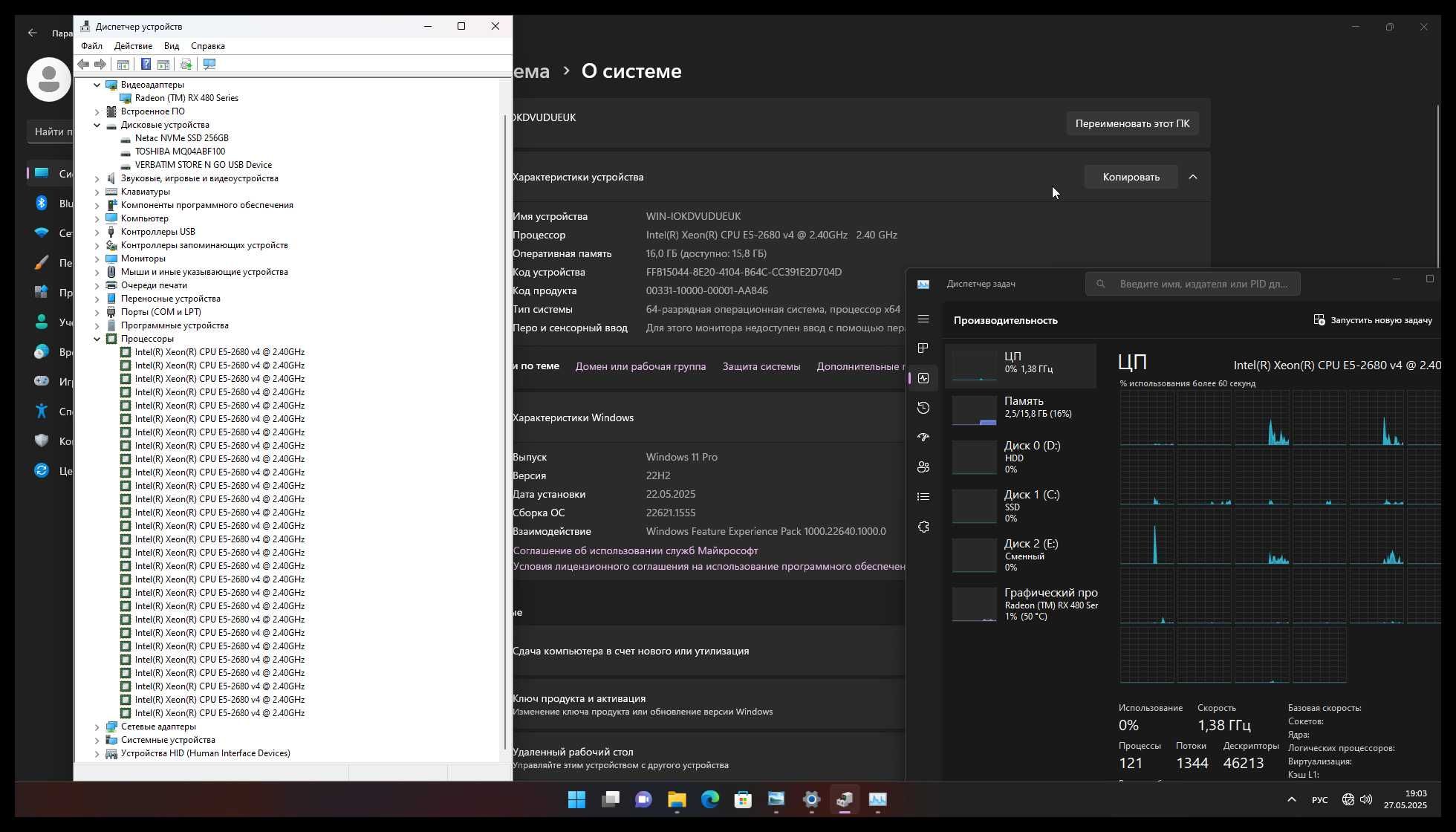This screenshot has width=1456, height=832.
Task: Open Users icon in Task Manager
Action: pyautogui.click(x=923, y=467)
